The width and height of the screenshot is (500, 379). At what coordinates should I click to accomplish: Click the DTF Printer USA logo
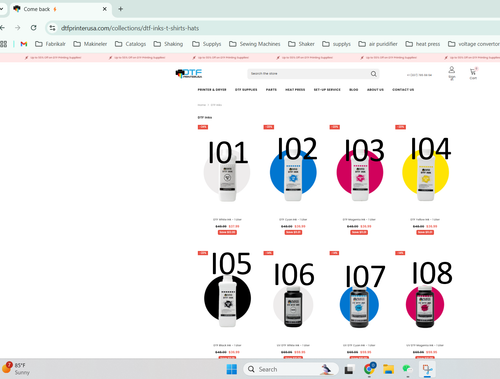click(x=189, y=73)
